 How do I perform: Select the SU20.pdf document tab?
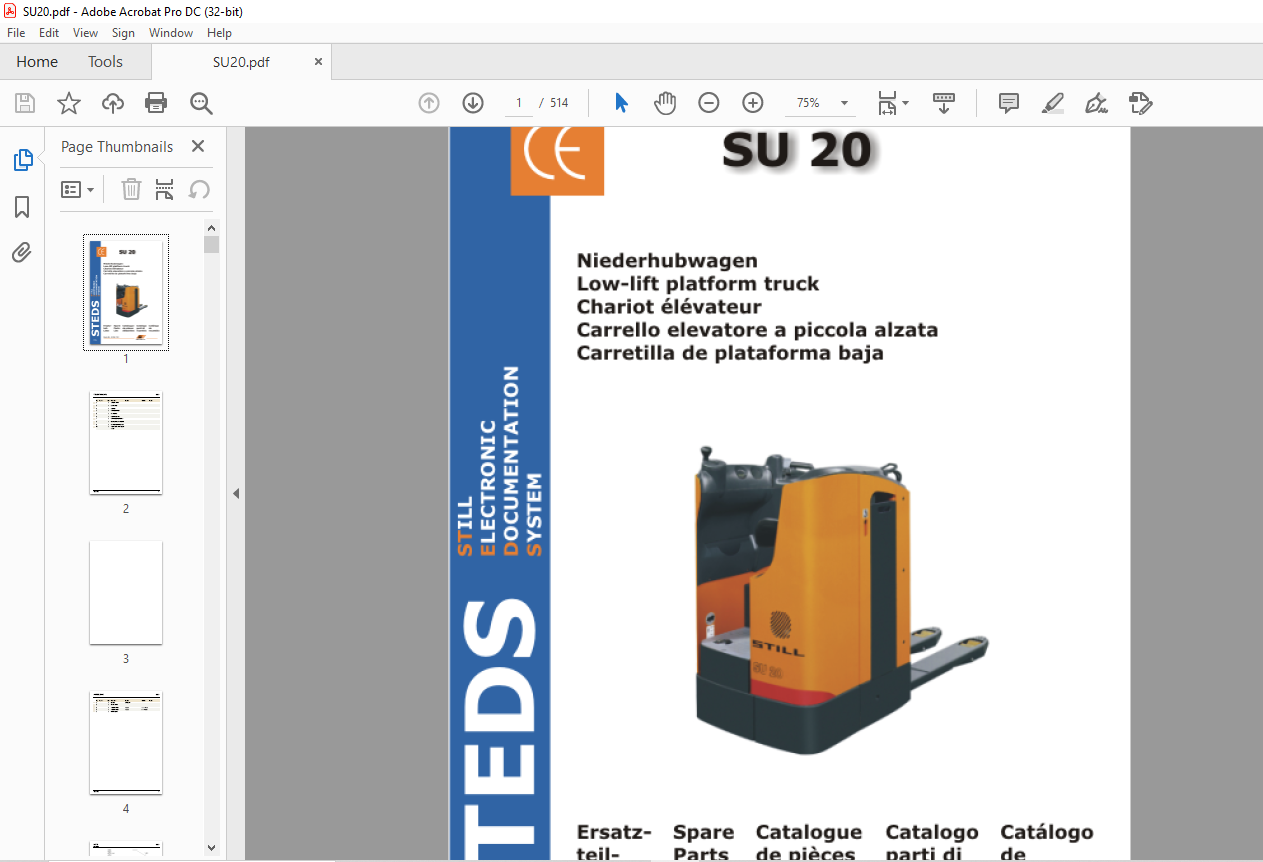point(241,62)
